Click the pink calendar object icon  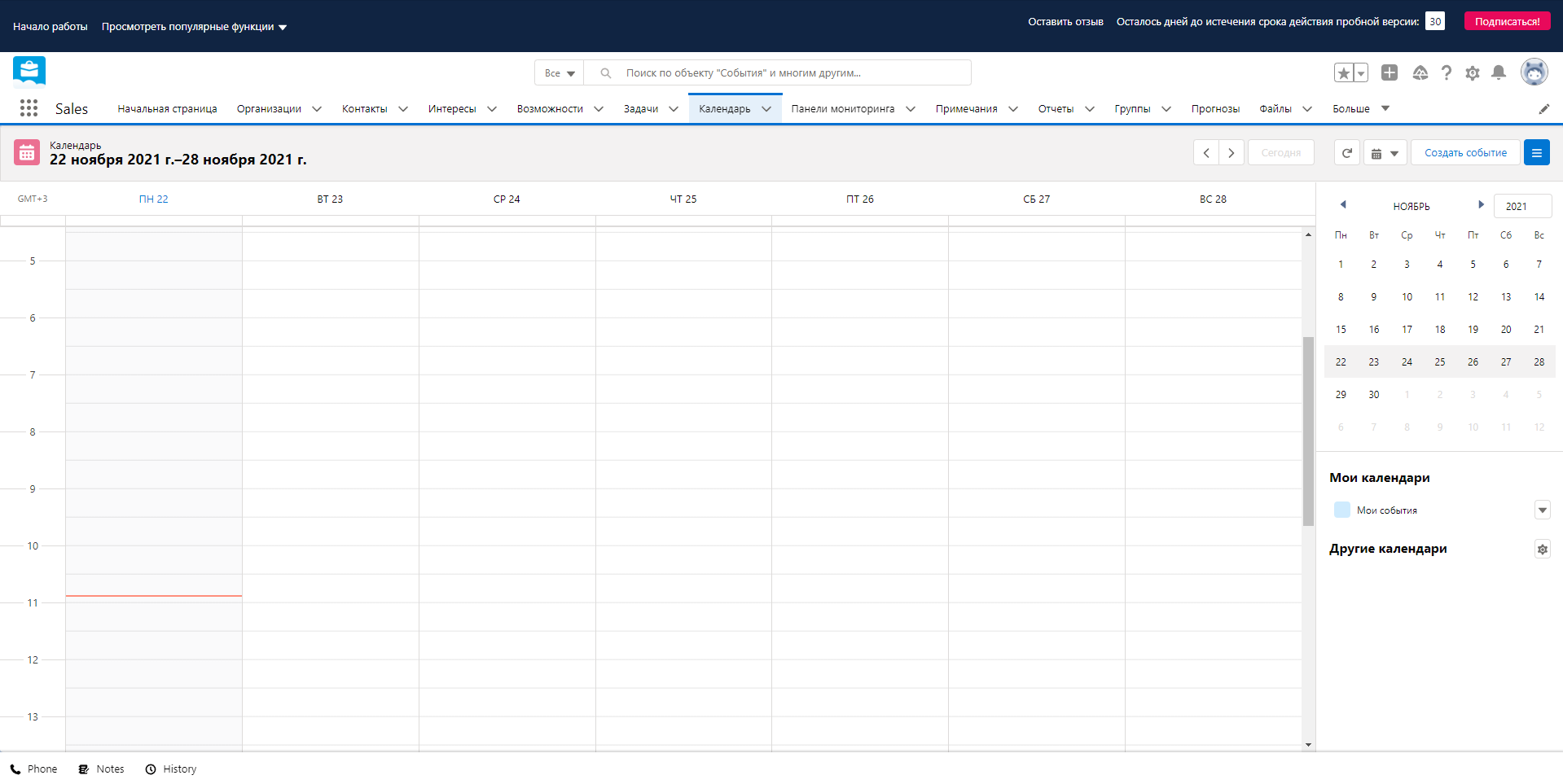[x=27, y=152]
